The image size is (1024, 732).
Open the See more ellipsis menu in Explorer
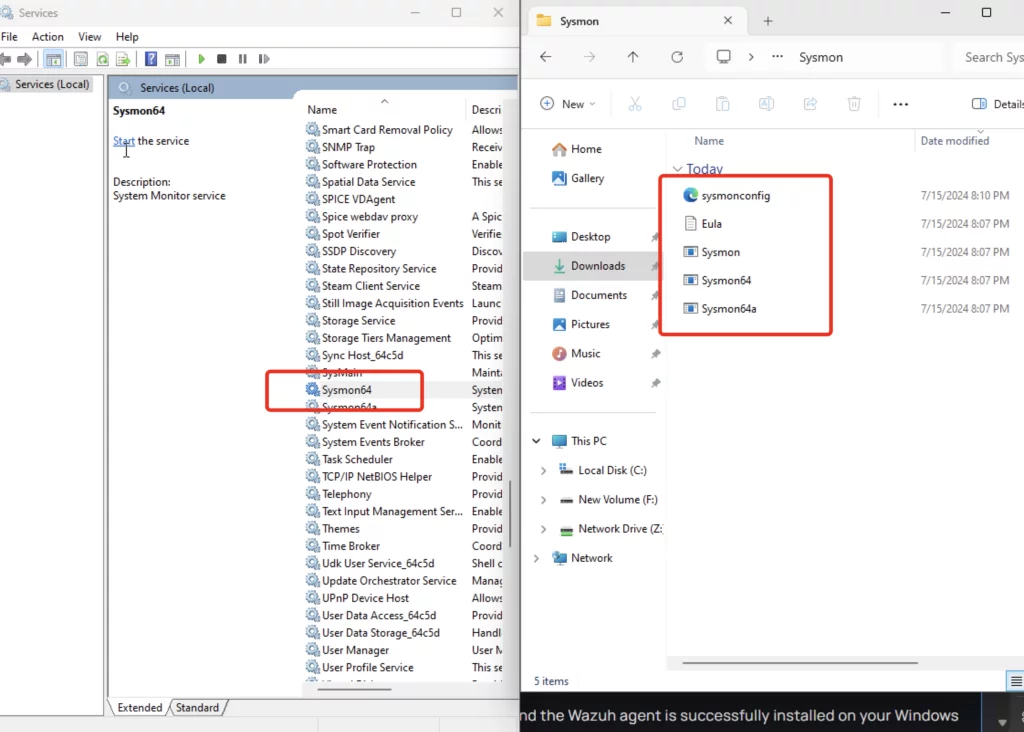(x=900, y=104)
